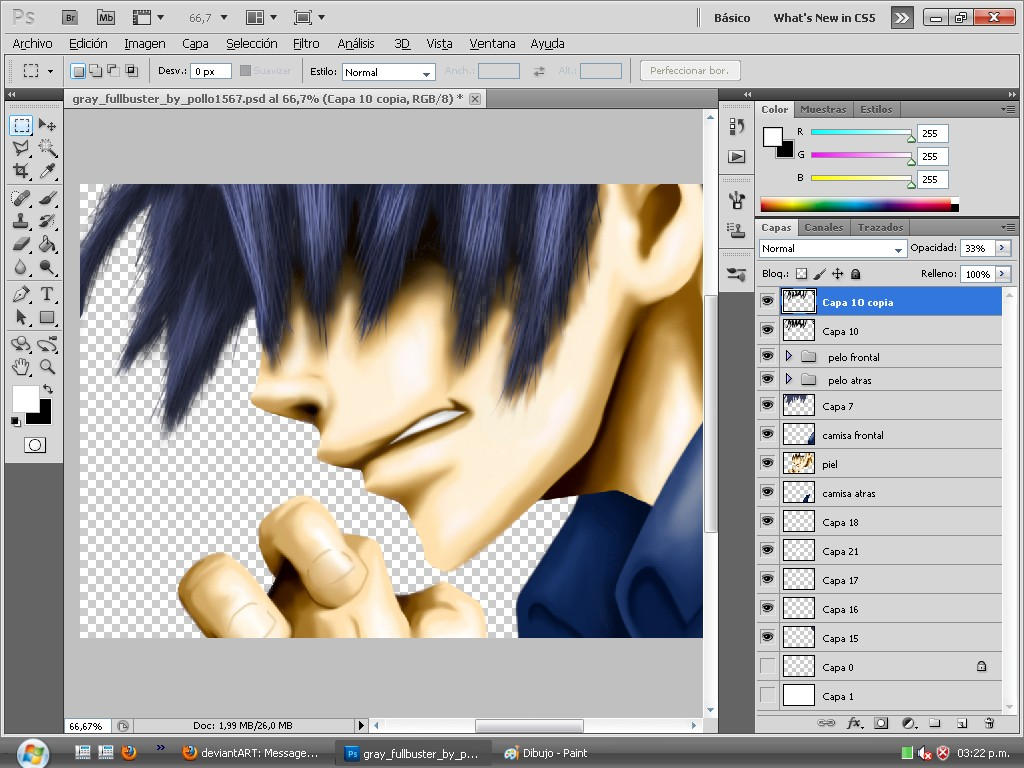Hide the pelo frontal group
The width and height of the screenshot is (1024, 768).
pos(768,357)
